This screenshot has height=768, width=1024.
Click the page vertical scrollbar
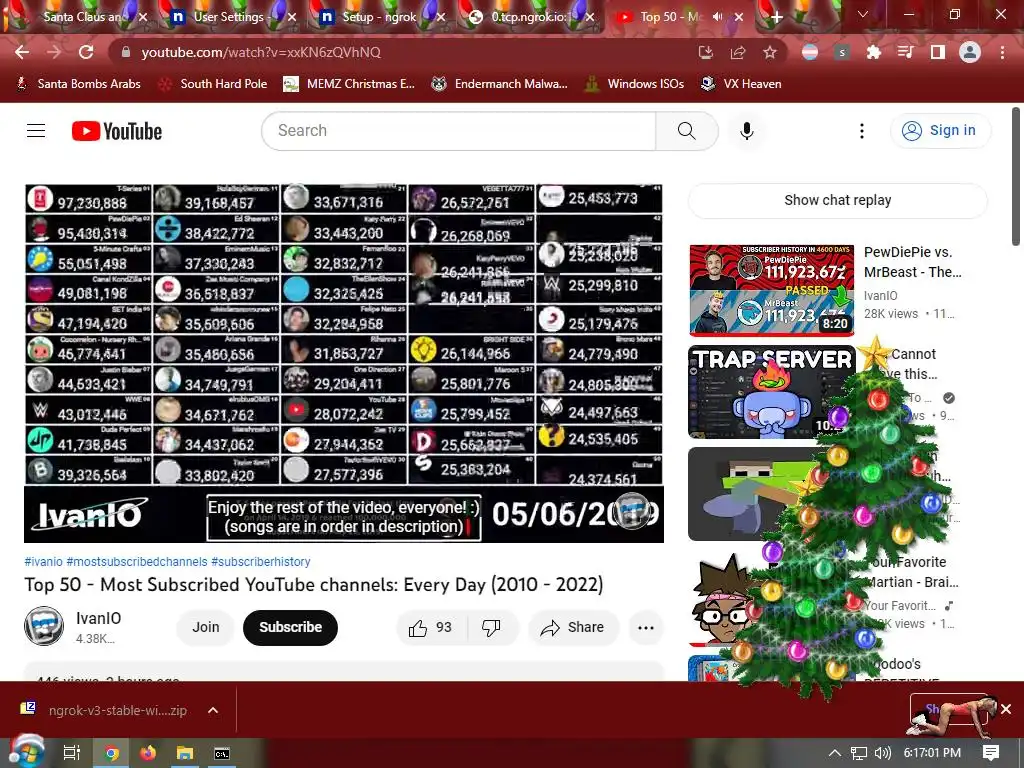pyautogui.click(x=1016, y=176)
